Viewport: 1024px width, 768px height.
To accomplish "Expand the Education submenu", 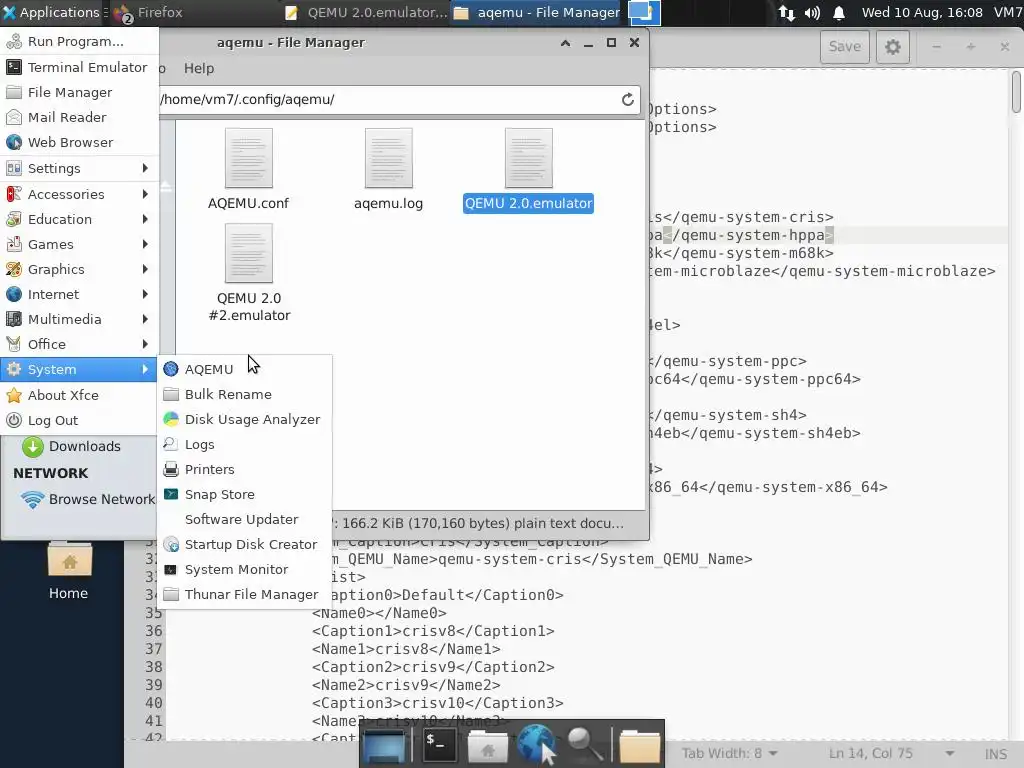I will (79, 219).
